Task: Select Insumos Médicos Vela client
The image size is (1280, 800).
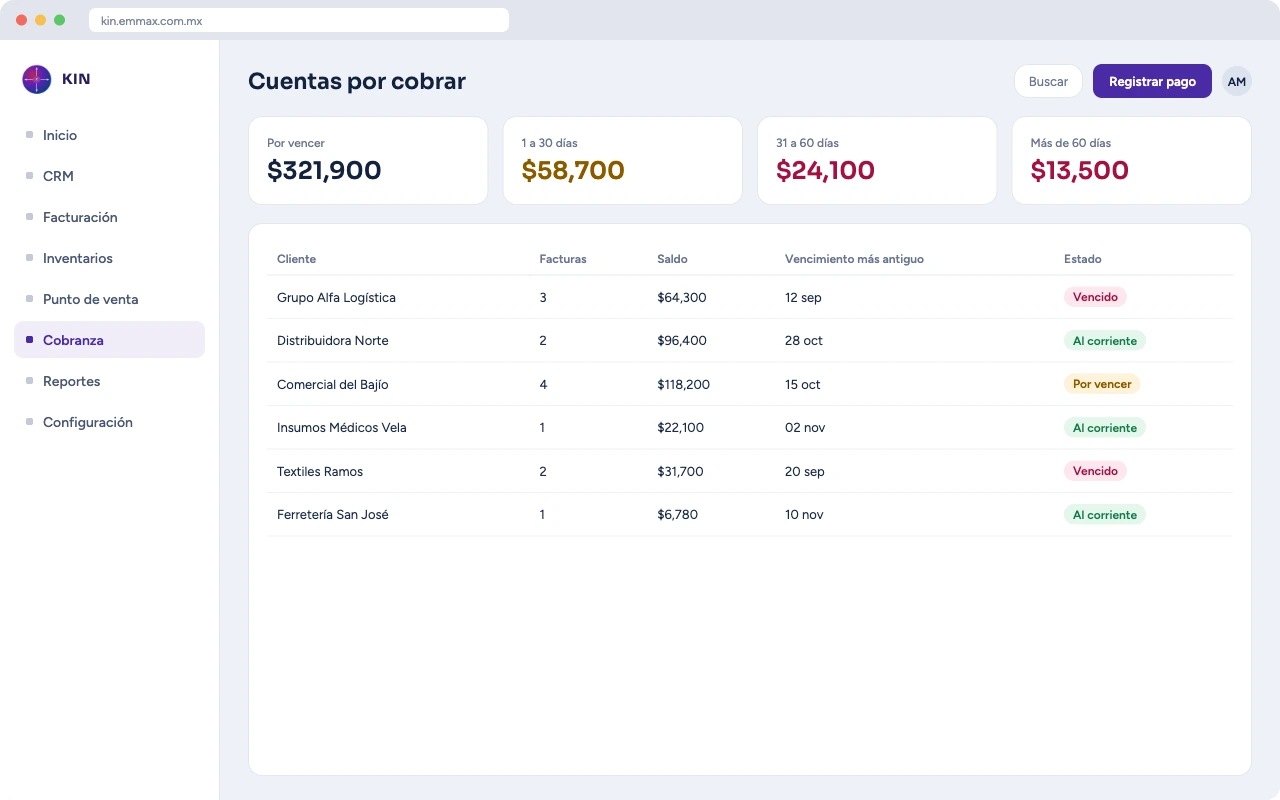Action: tap(342, 428)
